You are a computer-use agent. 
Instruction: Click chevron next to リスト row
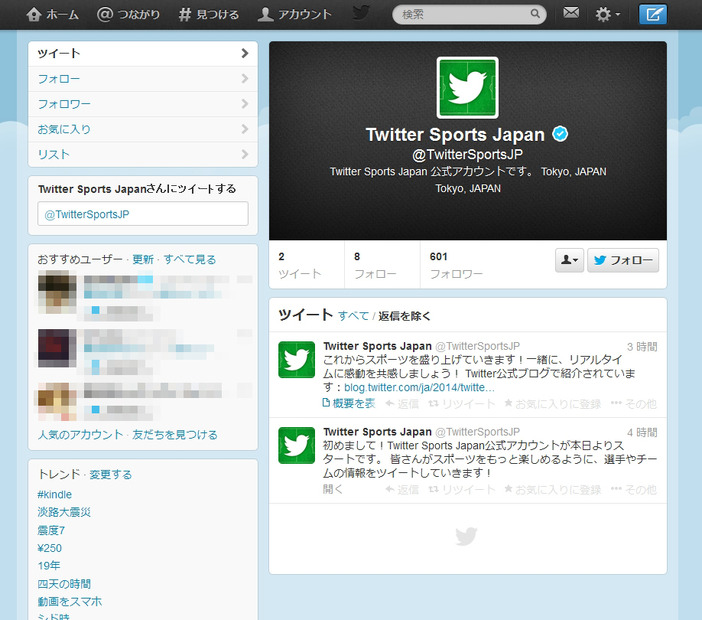pos(244,154)
